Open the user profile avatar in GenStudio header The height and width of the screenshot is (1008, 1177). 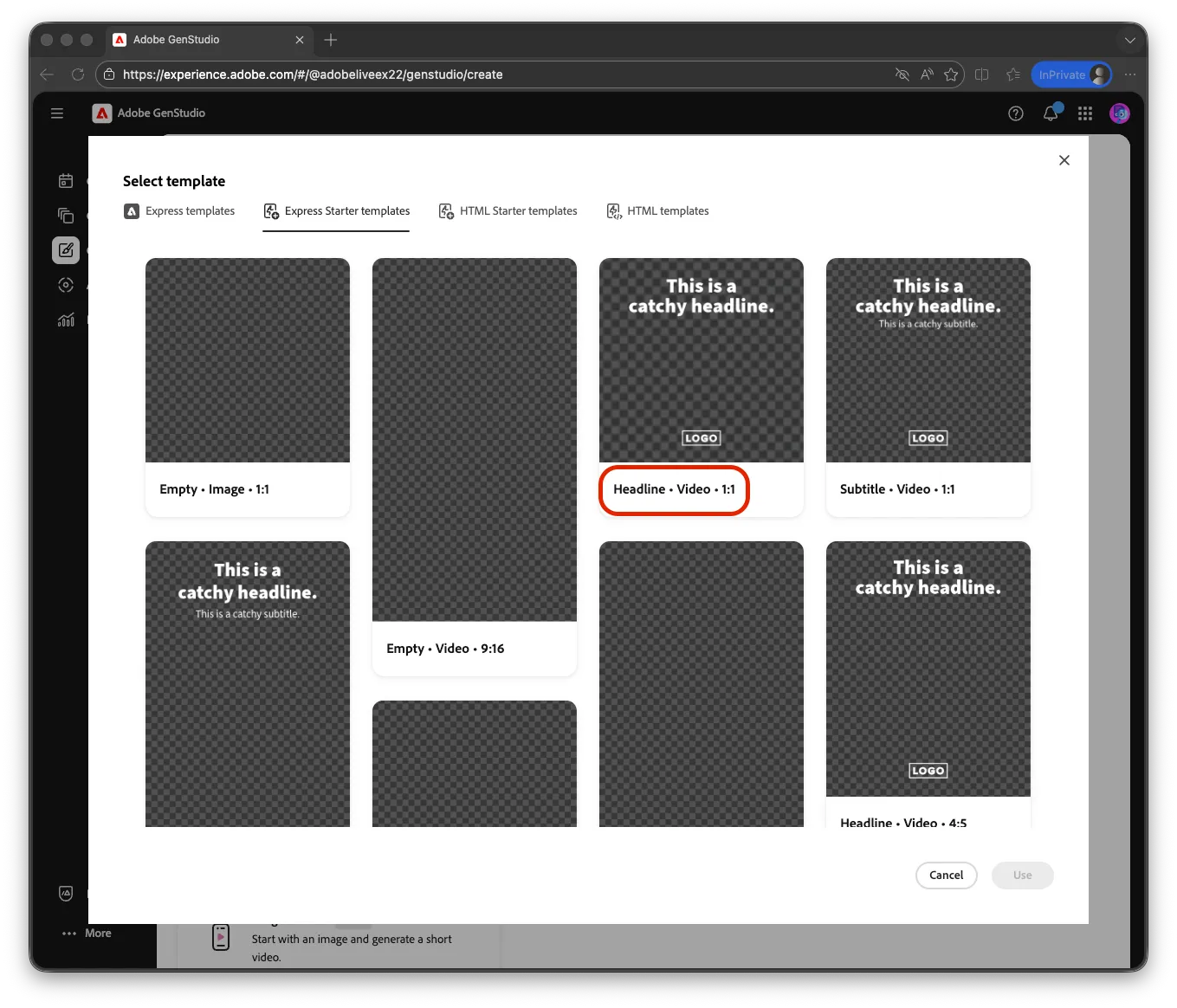click(x=1120, y=113)
